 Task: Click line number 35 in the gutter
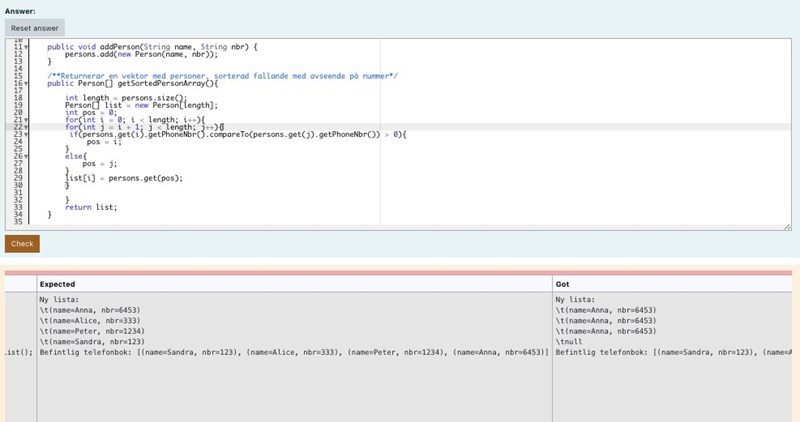click(18, 221)
